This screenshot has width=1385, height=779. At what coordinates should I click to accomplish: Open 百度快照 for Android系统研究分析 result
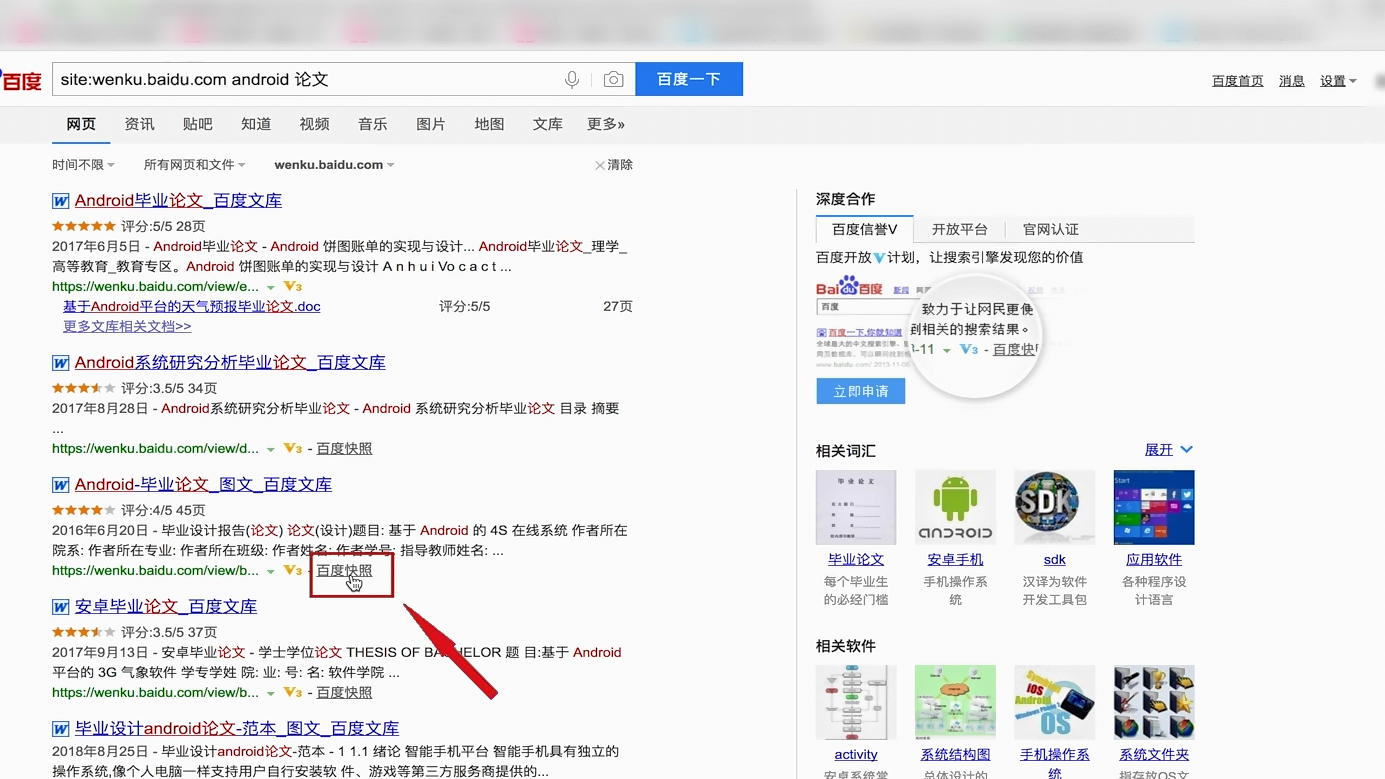click(x=344, y=449)
